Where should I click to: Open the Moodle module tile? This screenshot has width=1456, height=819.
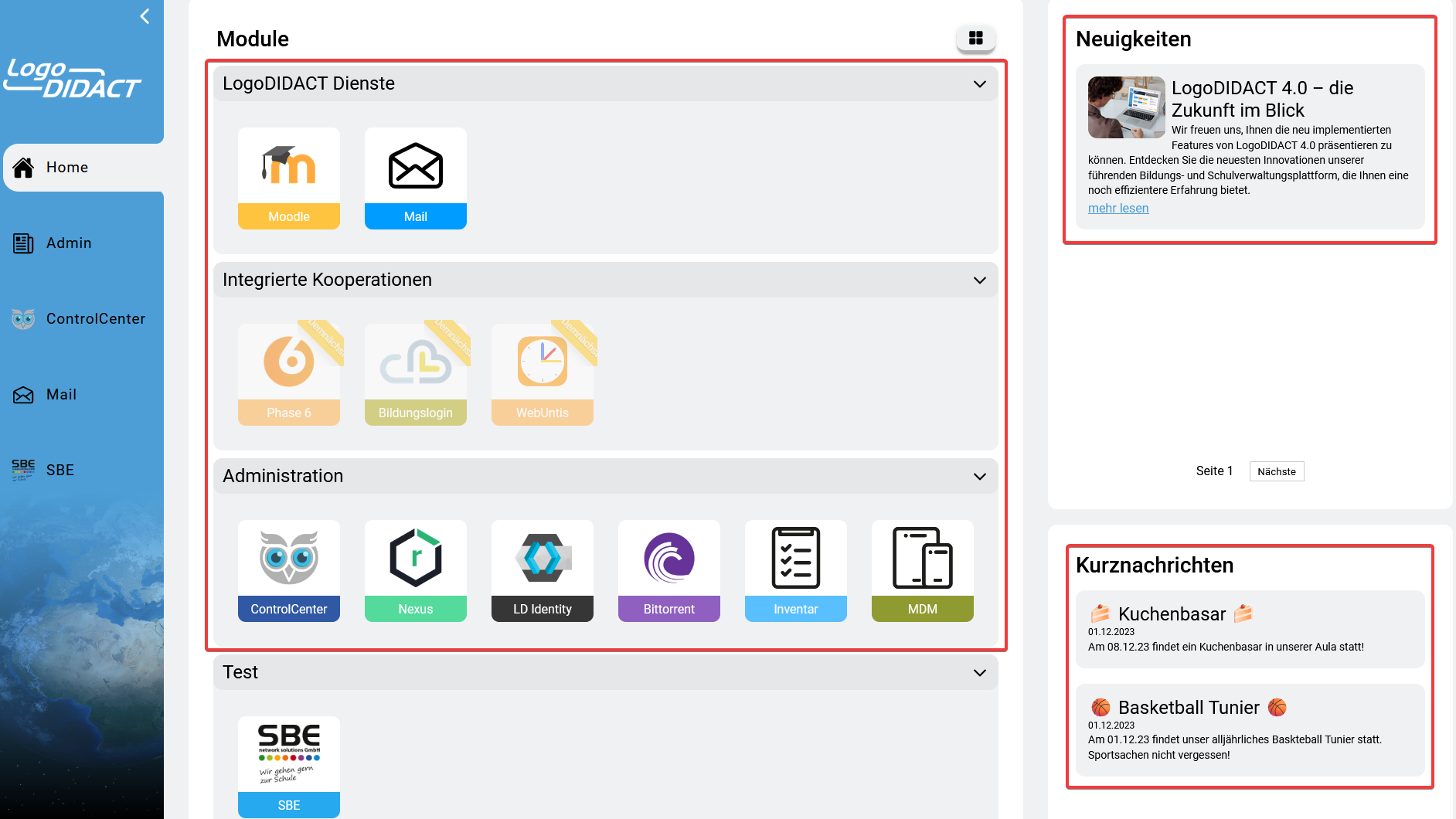pyautogui.click(x=289, y=178)
